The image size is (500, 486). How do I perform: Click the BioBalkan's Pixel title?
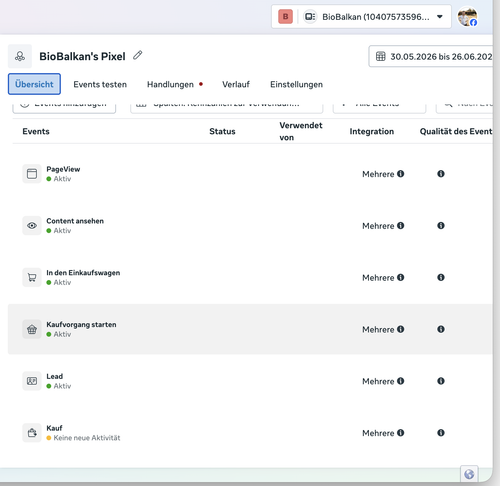82,56
